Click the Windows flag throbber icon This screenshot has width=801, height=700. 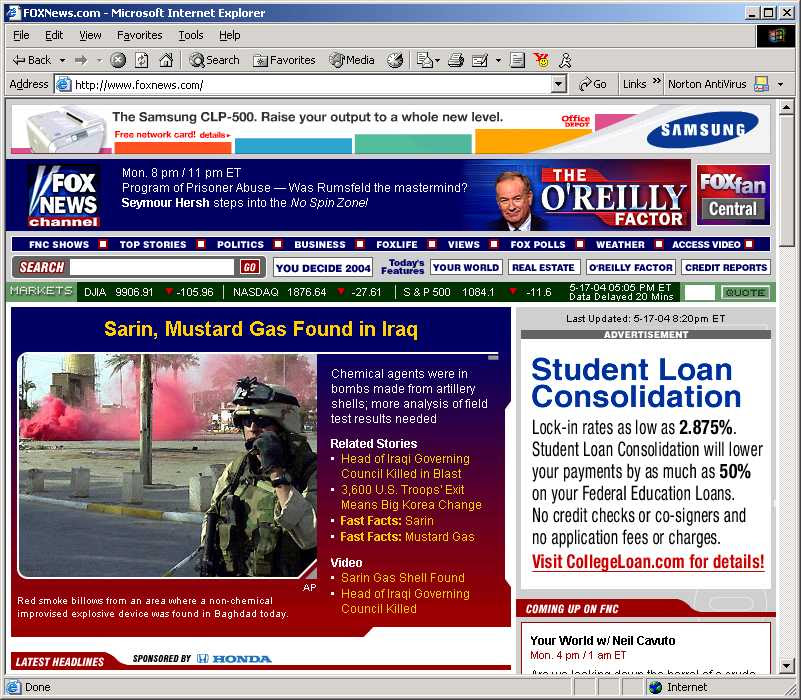775,36
